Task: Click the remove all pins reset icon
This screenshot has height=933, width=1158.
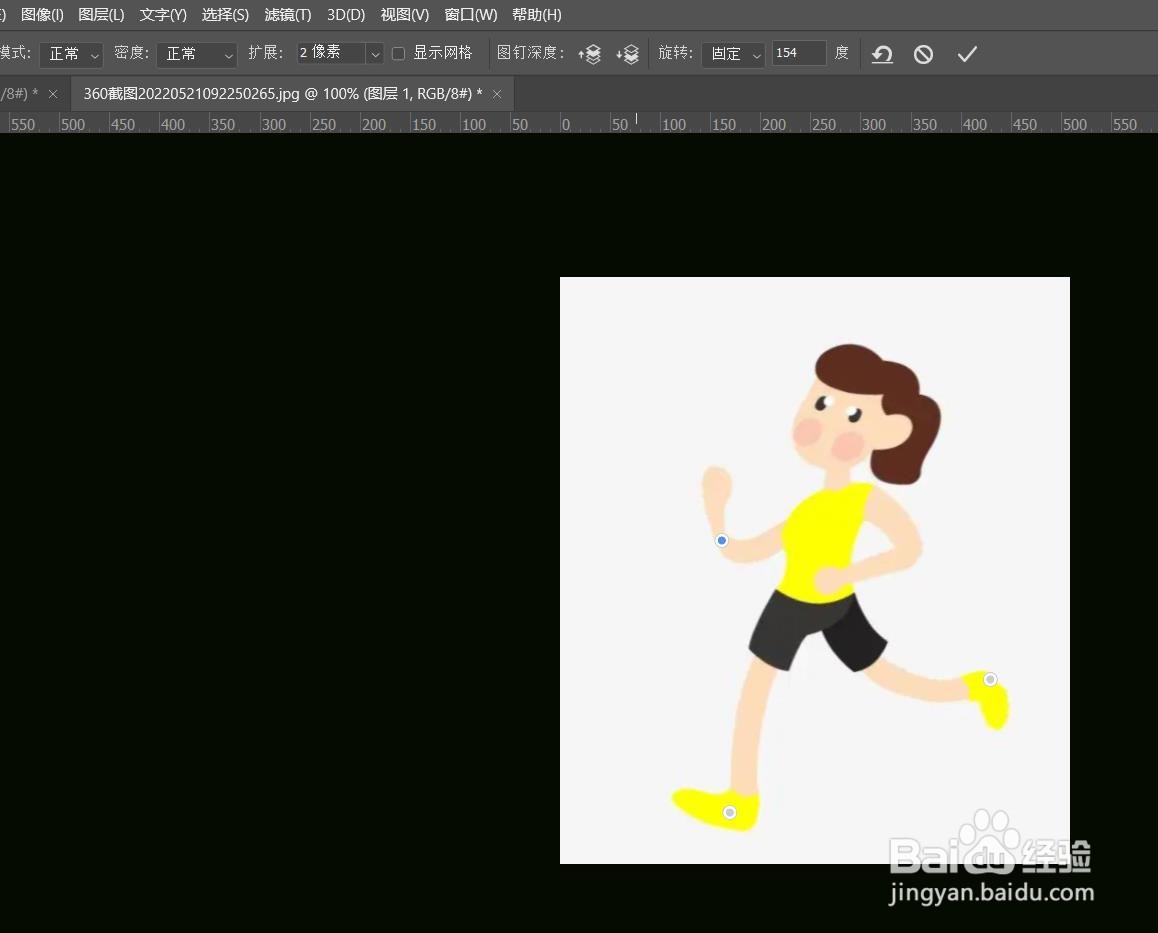Action: [x=882, y=54]
